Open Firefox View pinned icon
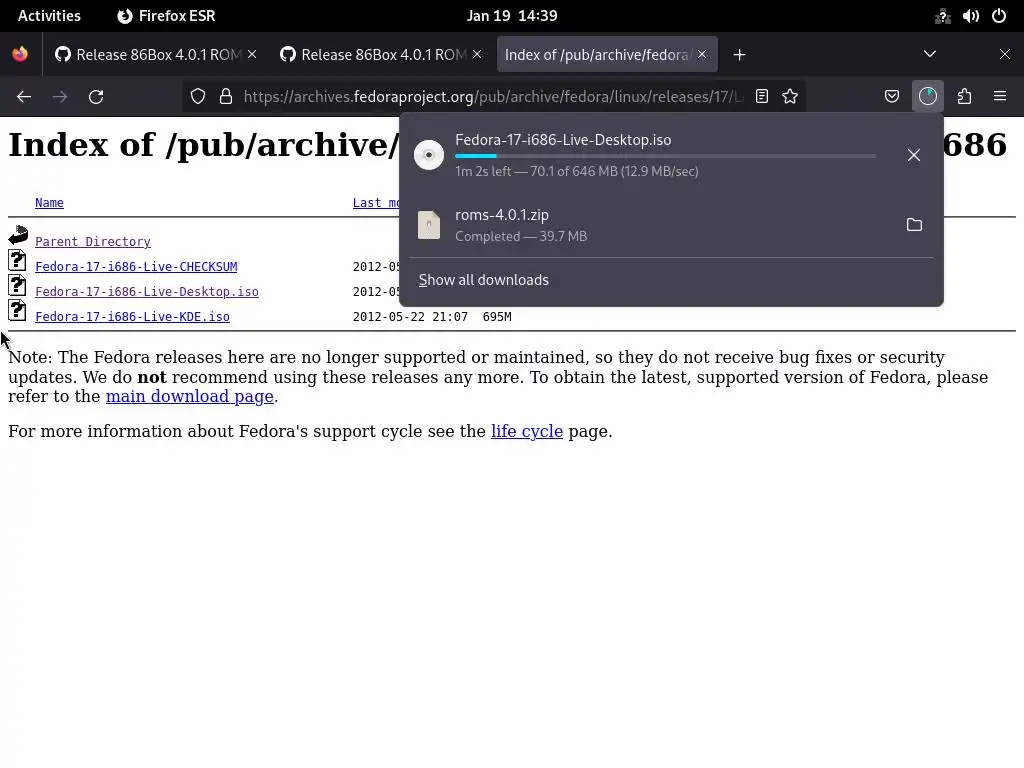Screen dimensions: 1024x768 pos(20,54)
